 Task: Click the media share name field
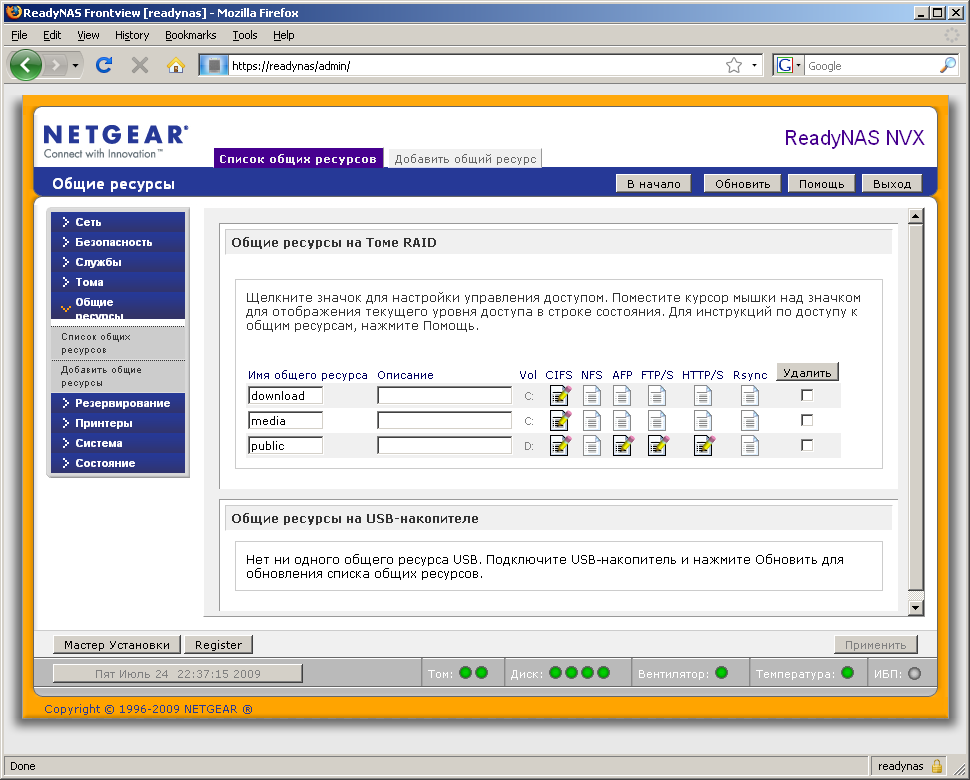coord(285,421)
